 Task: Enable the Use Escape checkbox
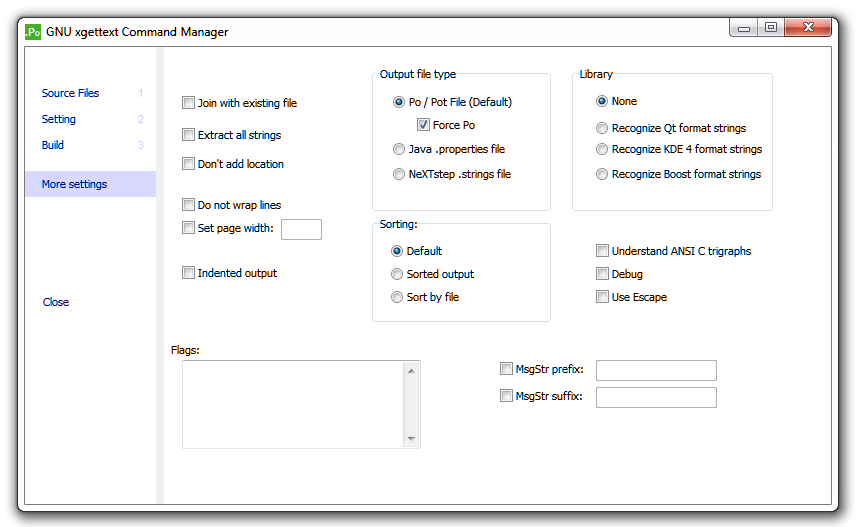click(x=602, y=296)
